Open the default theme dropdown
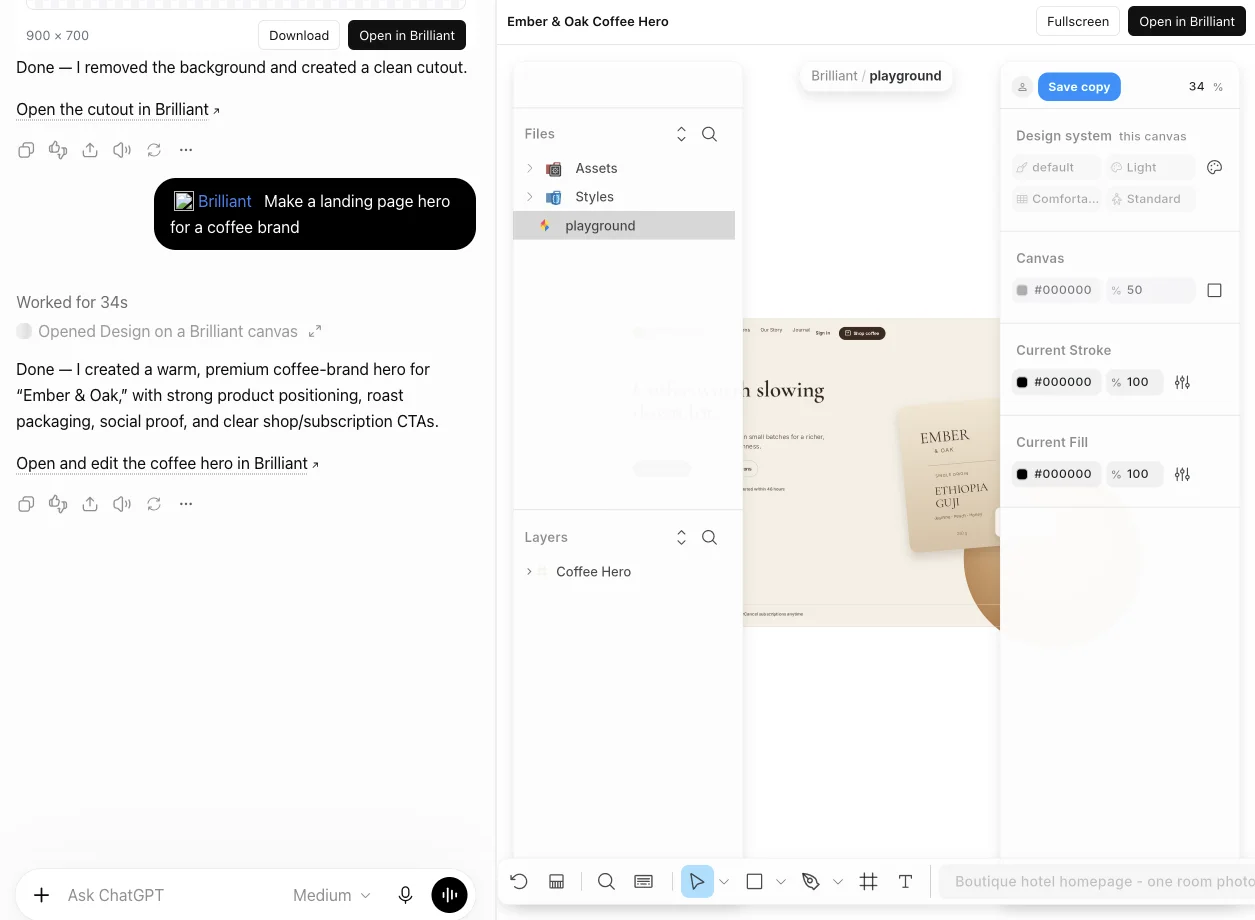1255x920 pixels. click(1056, 168)
